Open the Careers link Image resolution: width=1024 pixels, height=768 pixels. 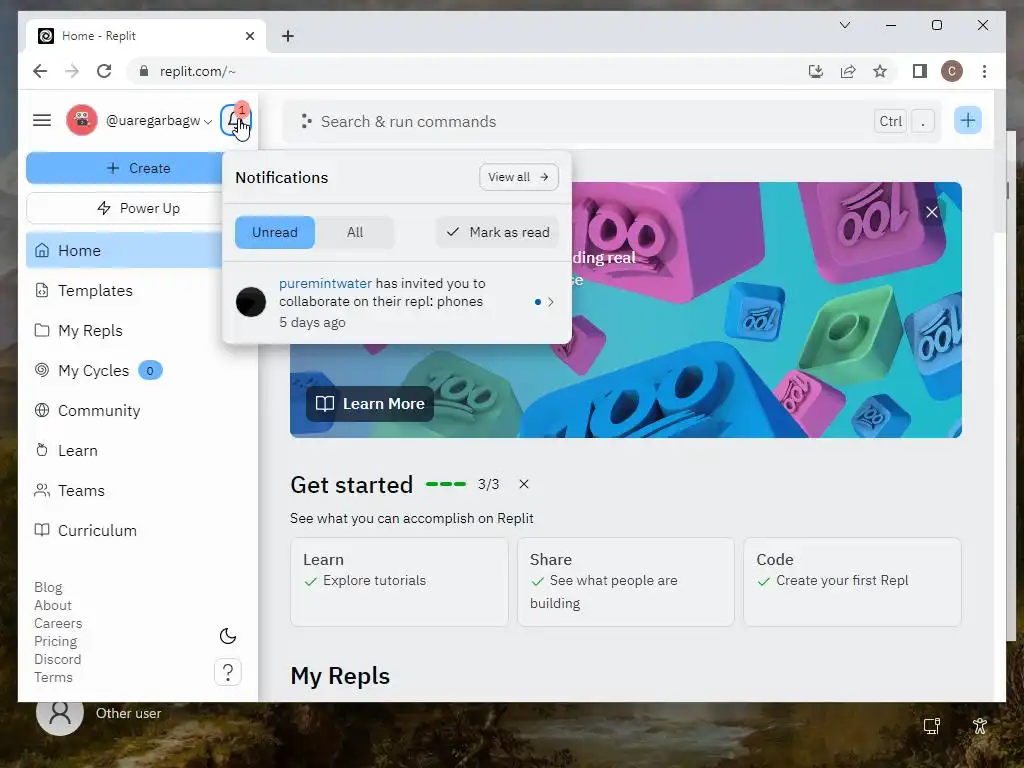click(x=58, y=623)
